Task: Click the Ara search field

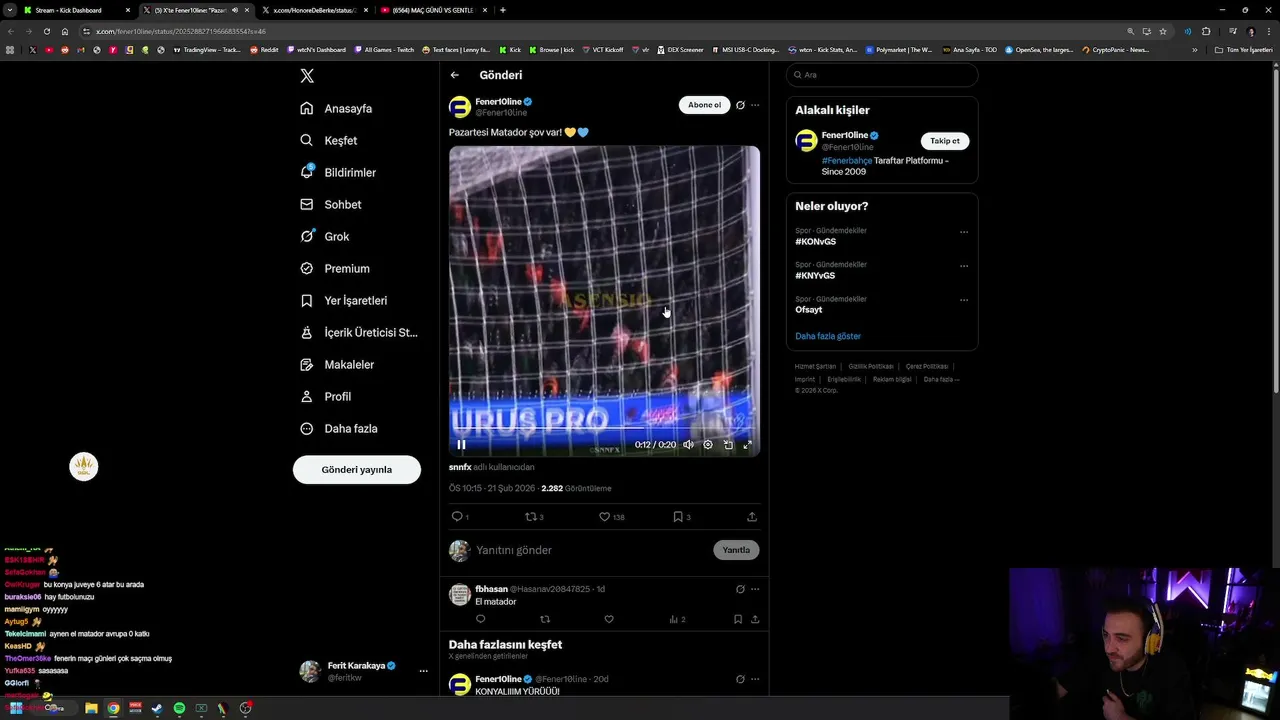Action: (882, 75)
